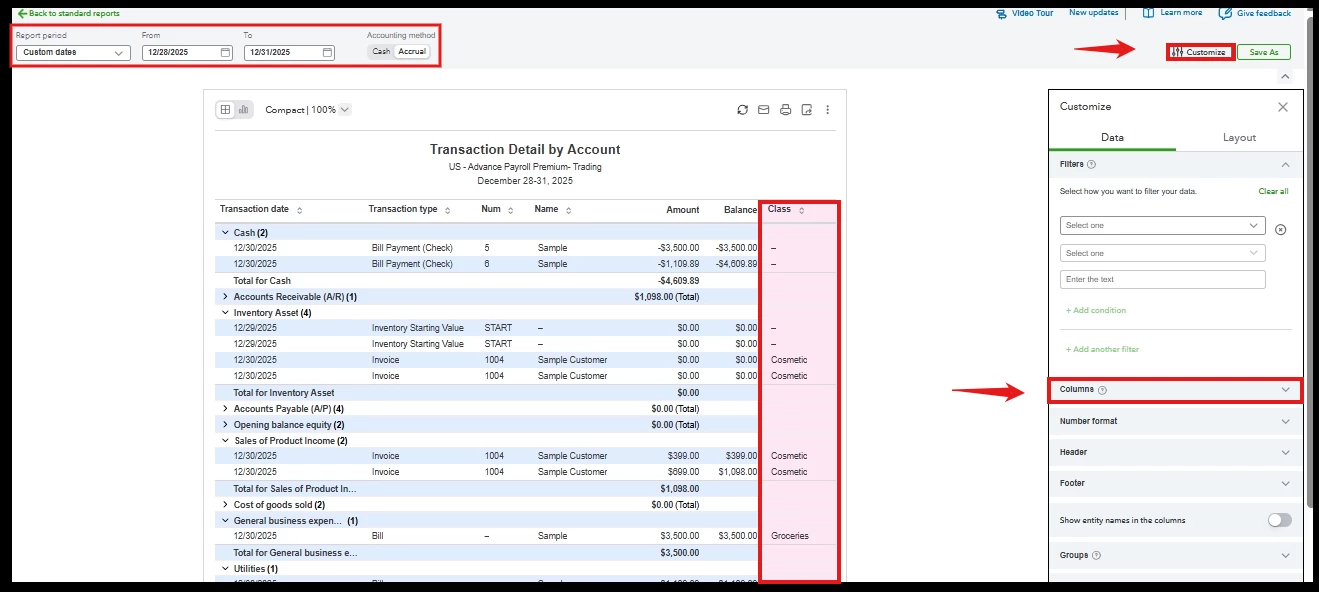Click the Save As button
This screenshot has width=1319, height=592.
tap(1263, 52)
